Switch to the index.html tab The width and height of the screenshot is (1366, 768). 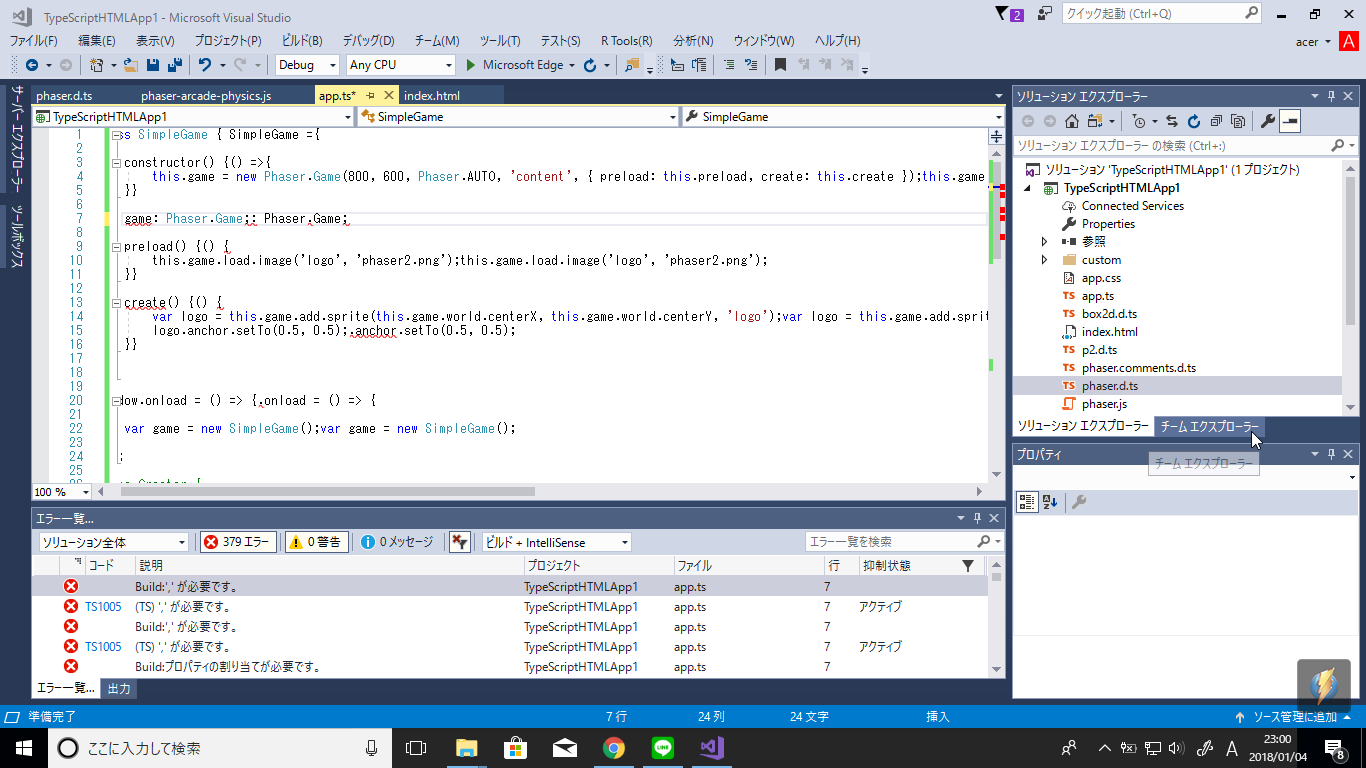432,96
